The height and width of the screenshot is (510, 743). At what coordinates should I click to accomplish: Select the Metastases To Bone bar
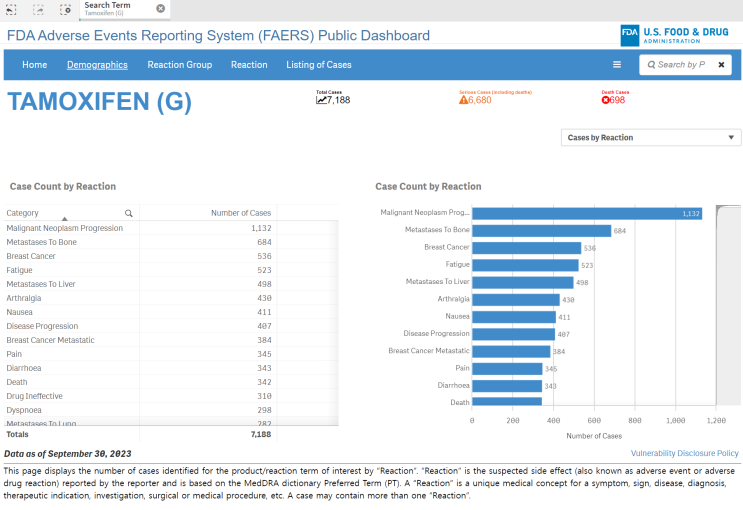click(542, 231)
